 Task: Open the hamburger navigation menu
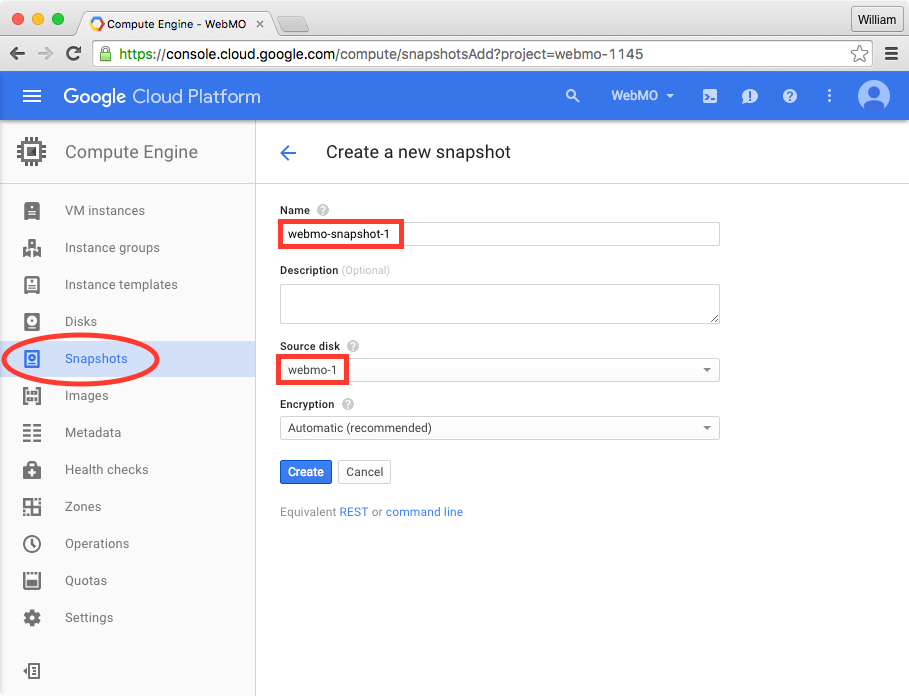(32, 96)
